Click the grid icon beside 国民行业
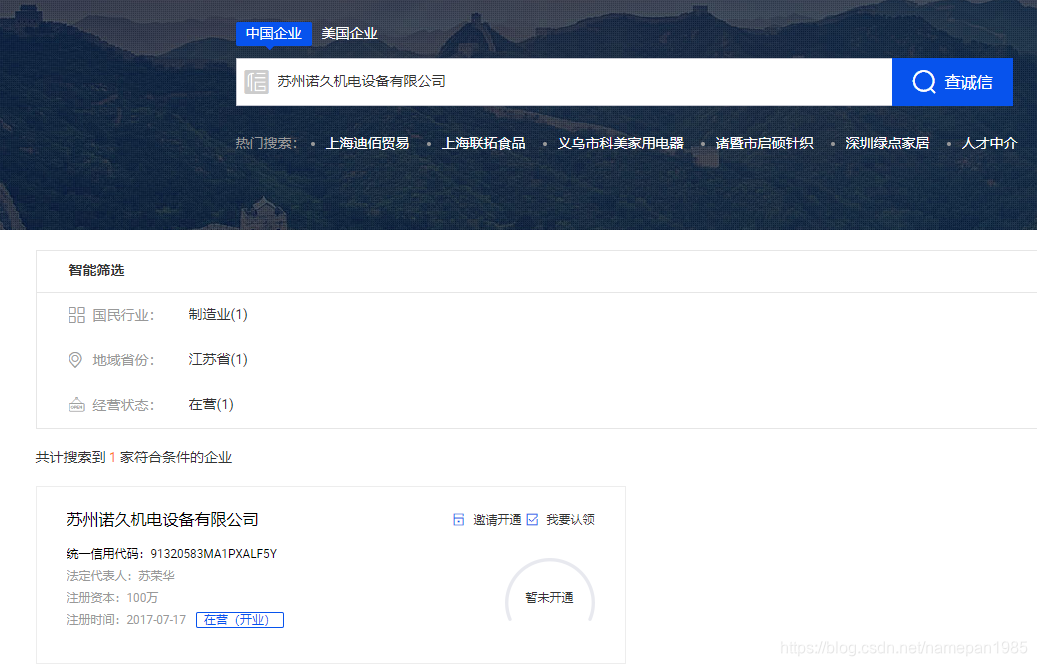This screenshot has height=666, width=1037. 77,314
